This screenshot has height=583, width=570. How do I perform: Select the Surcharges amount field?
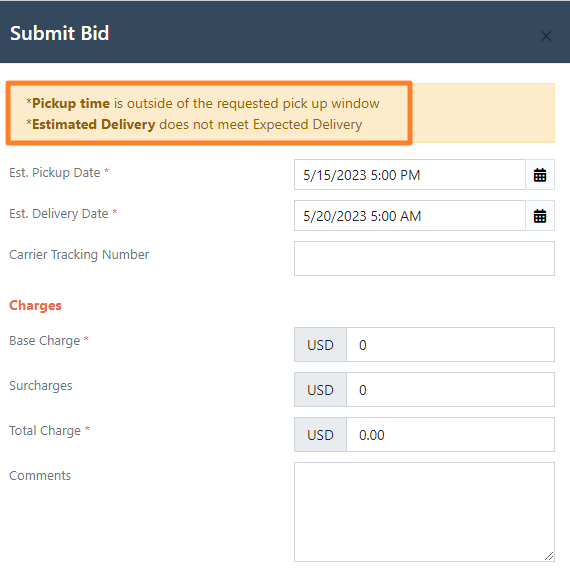point(450,390)
